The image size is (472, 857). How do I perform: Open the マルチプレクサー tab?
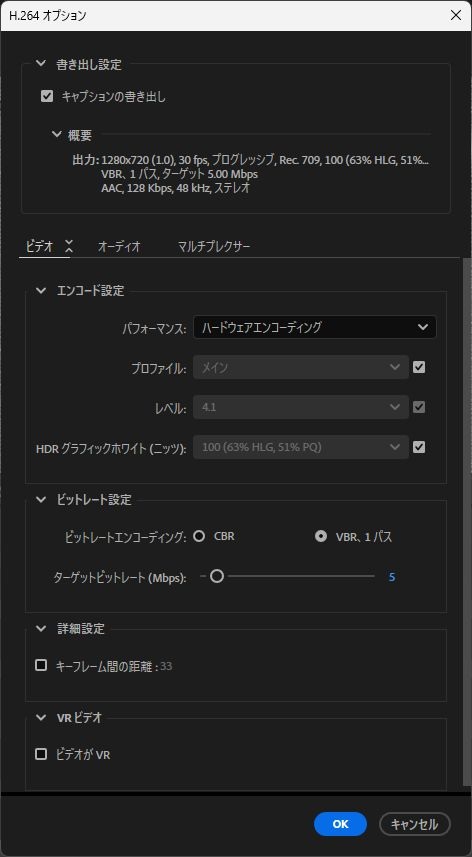tap(214, 246)
